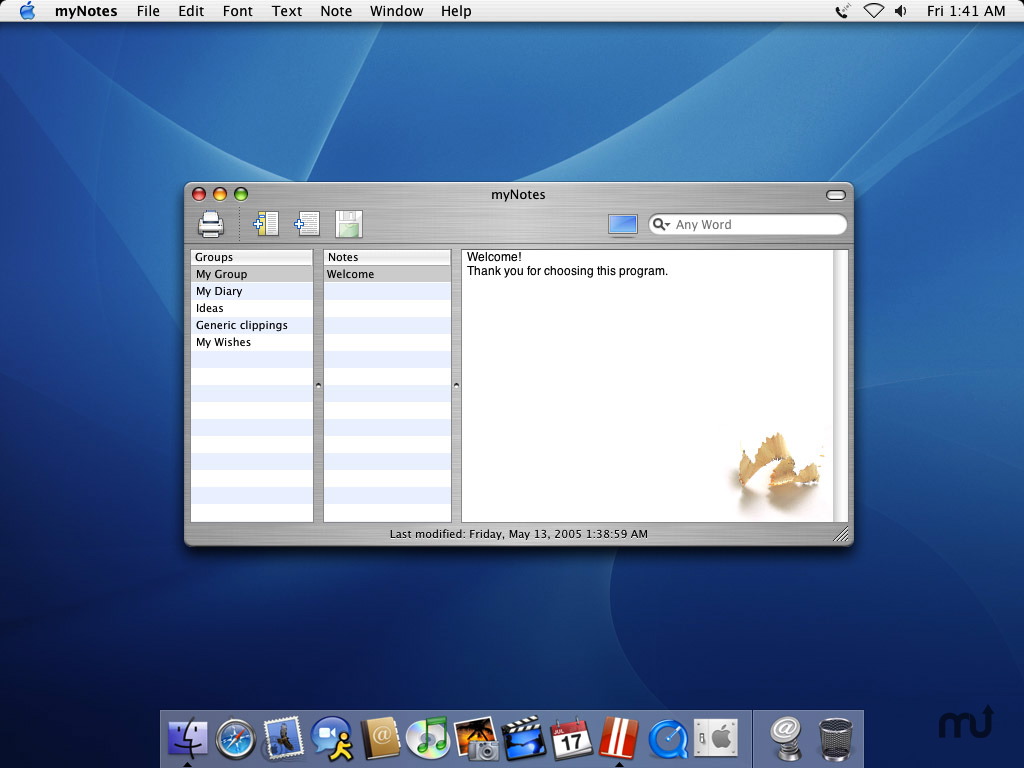The width and height of the screenshot is (1024, 768).
Task: Launch iMovie from the Dock
Action: pos(524,739)
